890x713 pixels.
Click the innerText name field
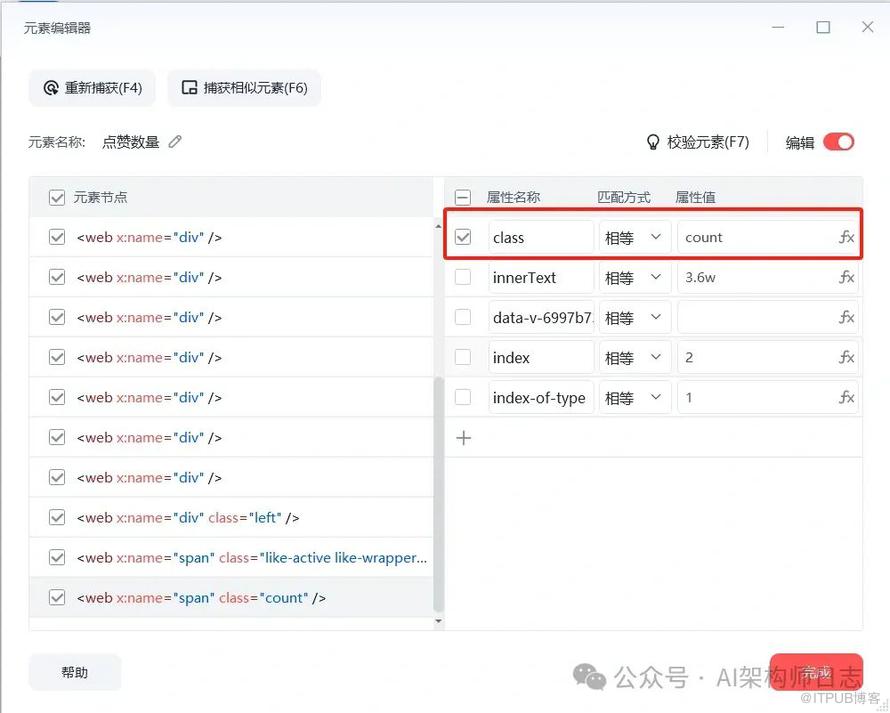[541, 278]
